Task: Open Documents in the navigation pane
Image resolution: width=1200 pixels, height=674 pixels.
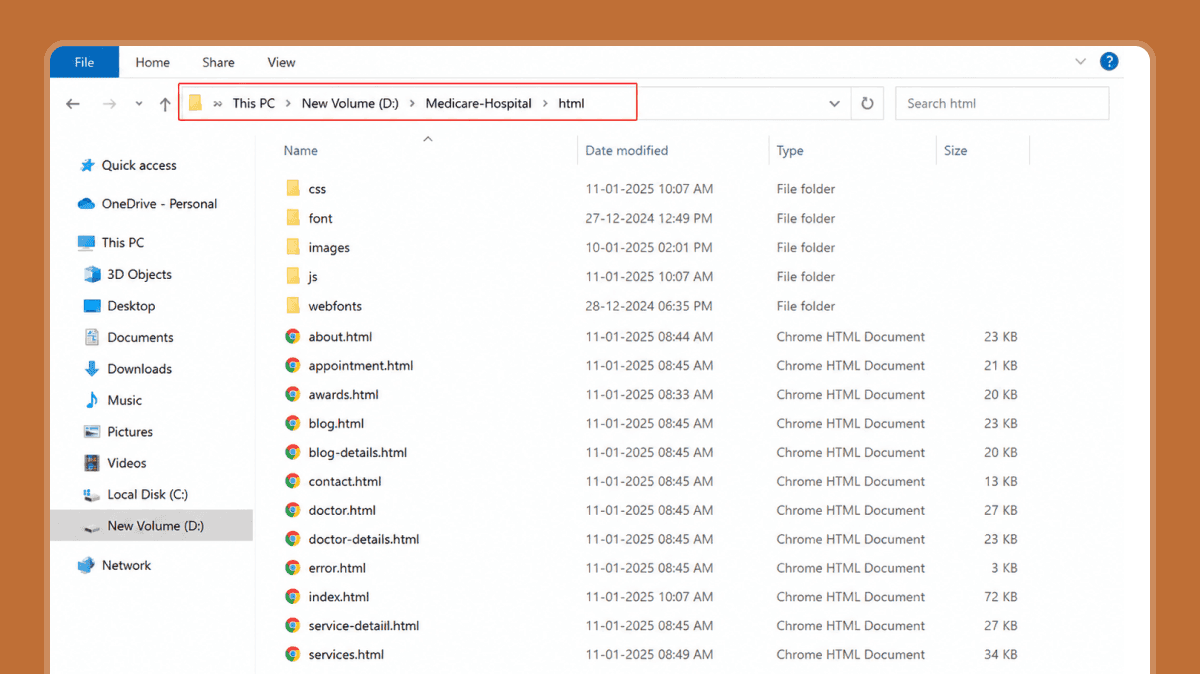Action: (x=140, y=338)
